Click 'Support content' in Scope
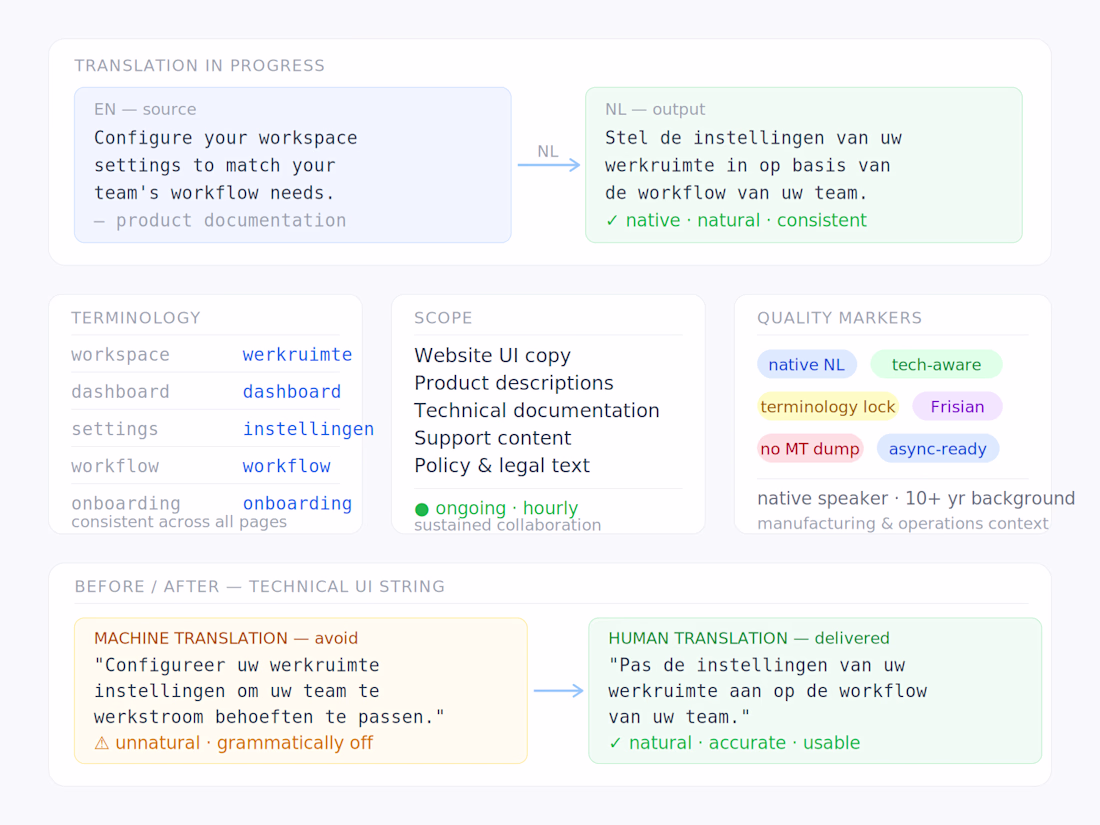 click(492, 438)
